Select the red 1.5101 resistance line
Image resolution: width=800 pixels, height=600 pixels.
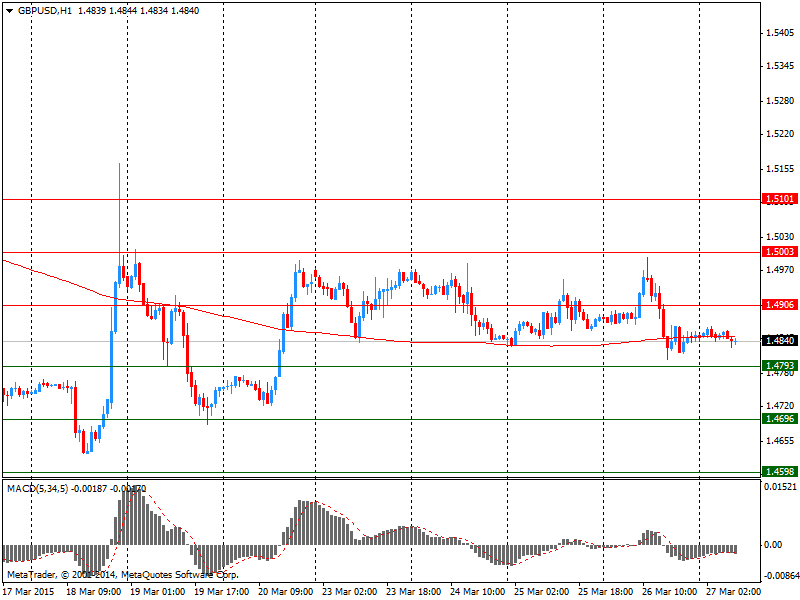click(382, 199)
